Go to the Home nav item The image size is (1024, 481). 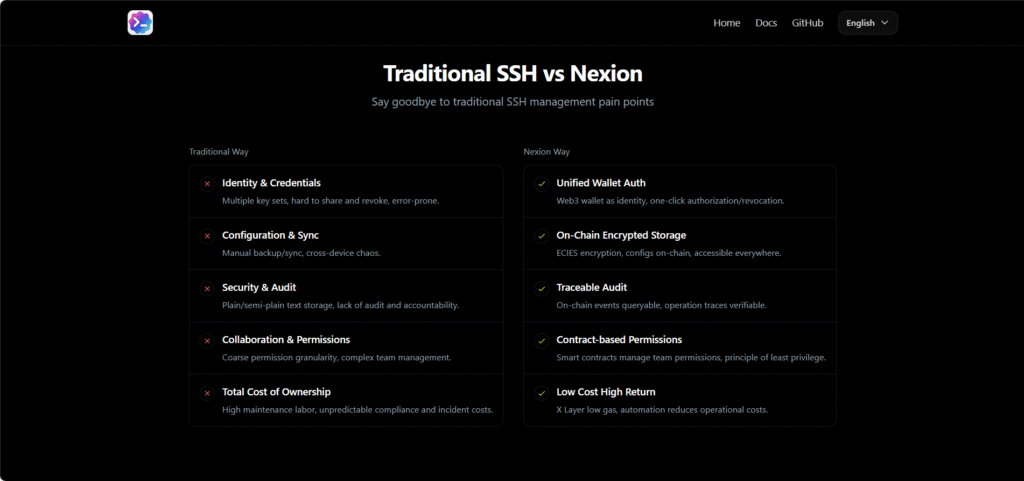[727, 23]
